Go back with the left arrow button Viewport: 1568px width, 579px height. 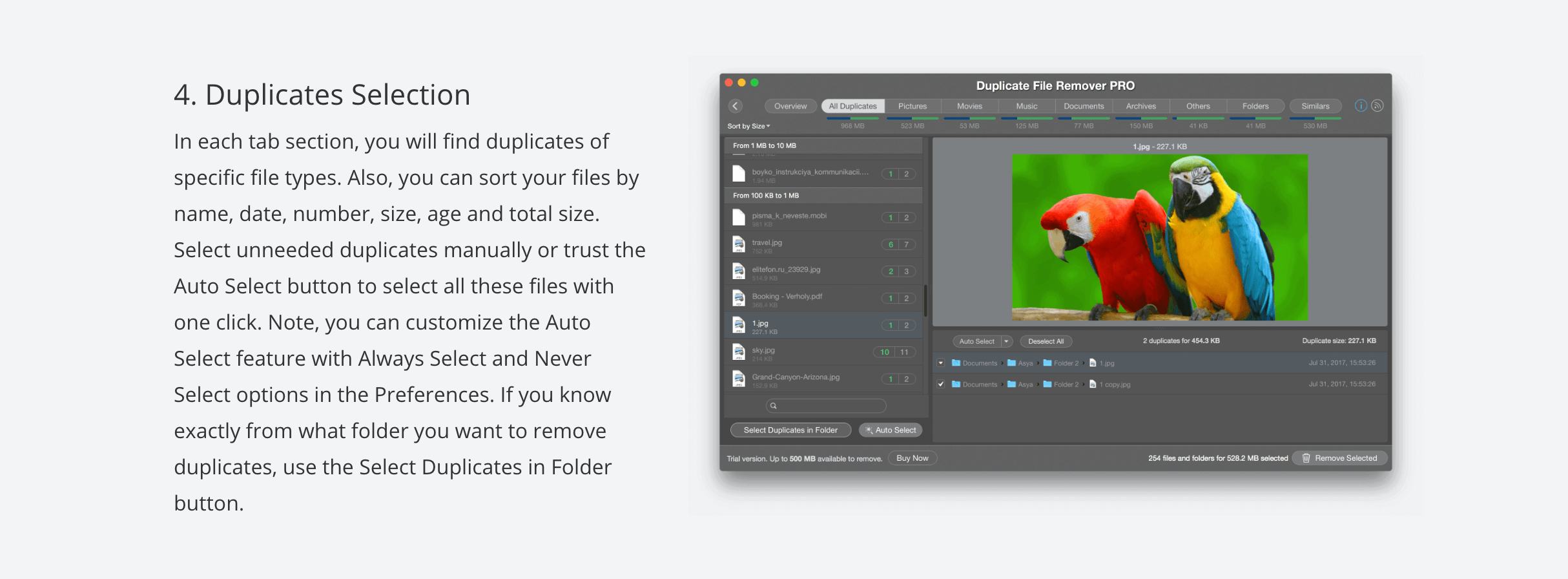[x=735, y=106]
